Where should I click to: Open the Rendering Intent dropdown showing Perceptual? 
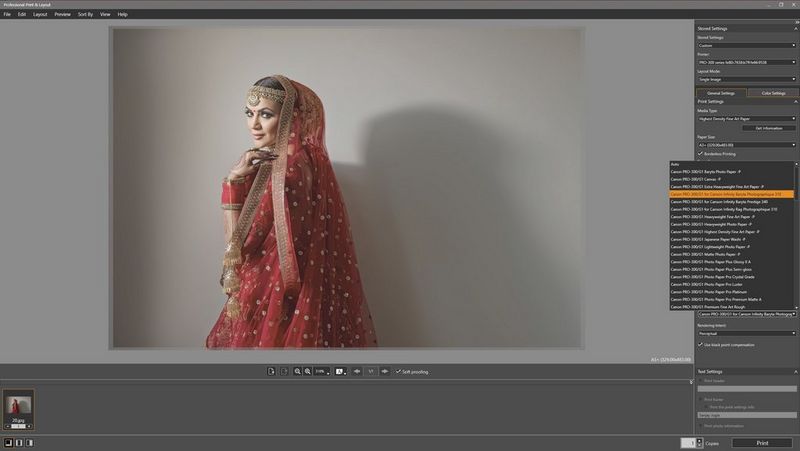pos(746,333)
